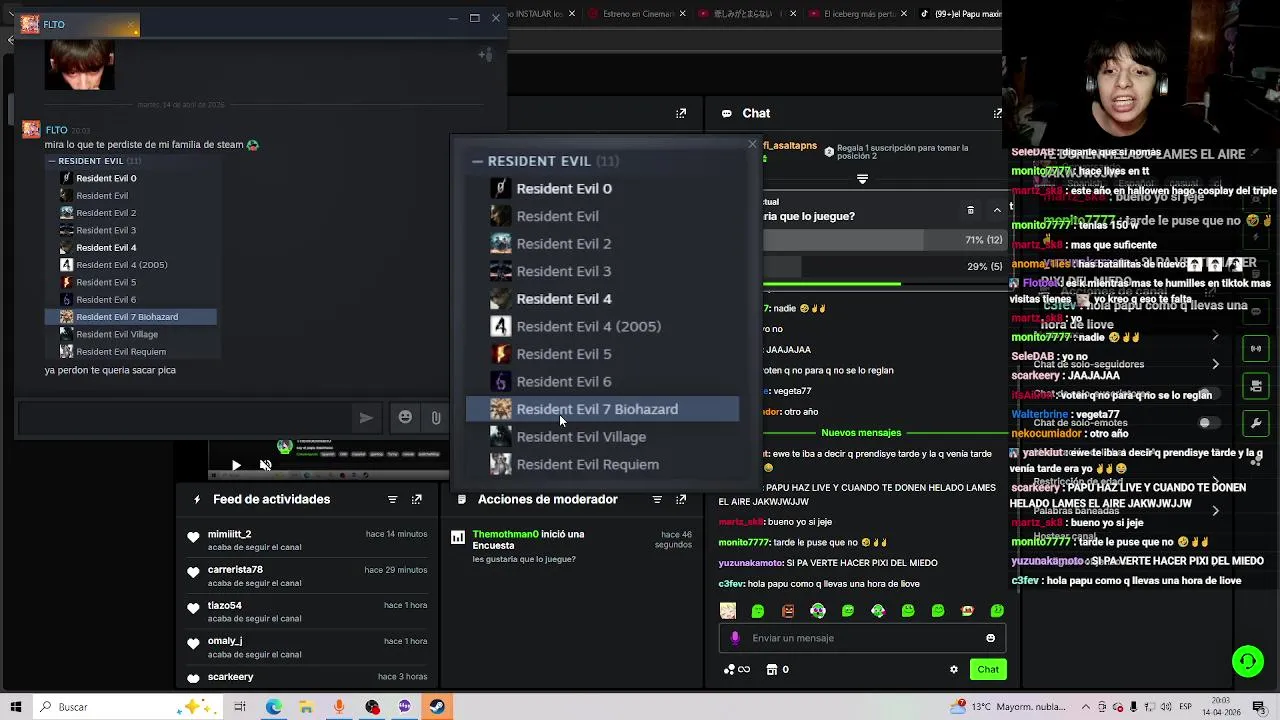
Task: Open carrerista78 in activity feed
Action: 235,569
